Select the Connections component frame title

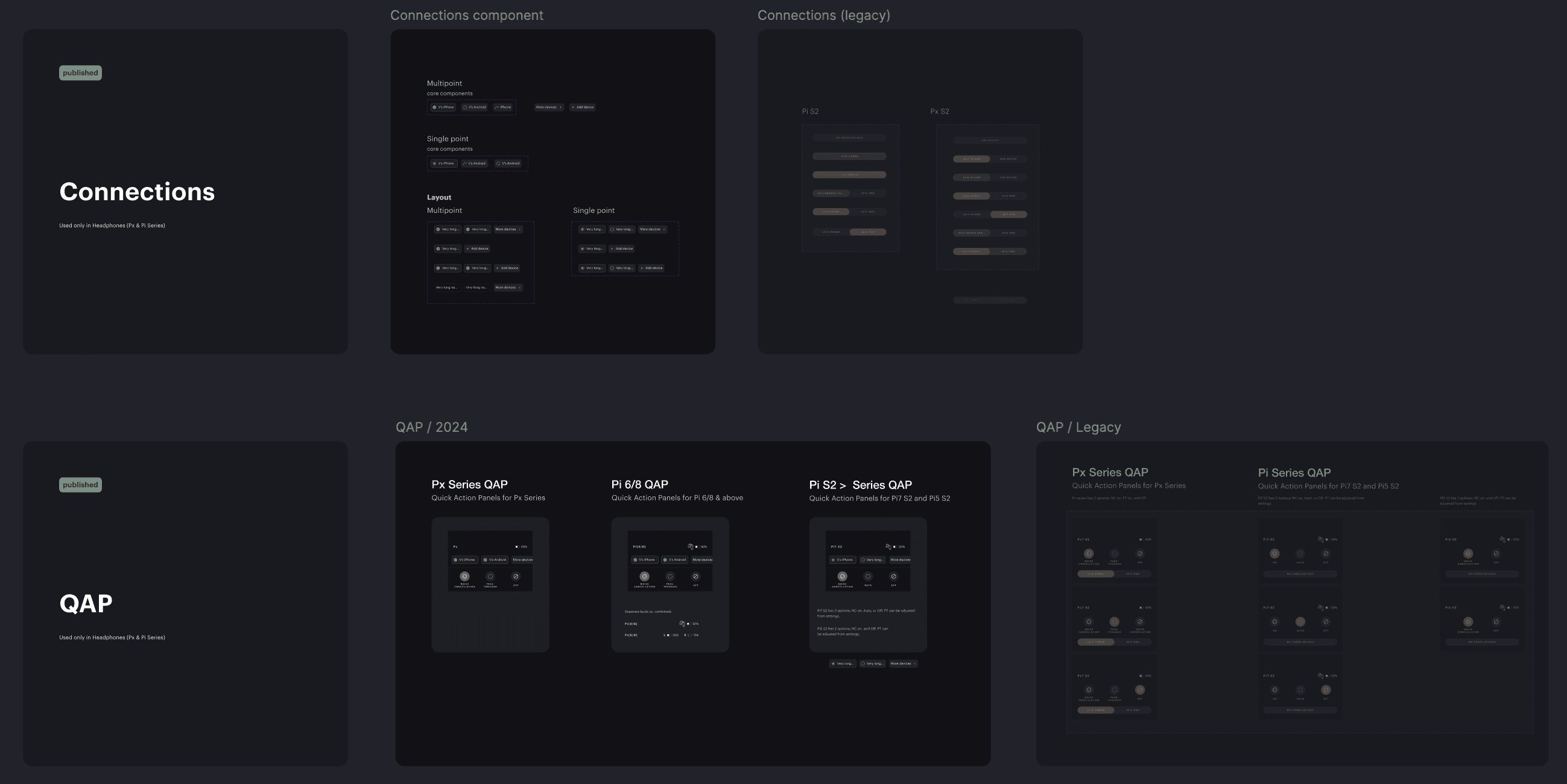pos(467,15)
